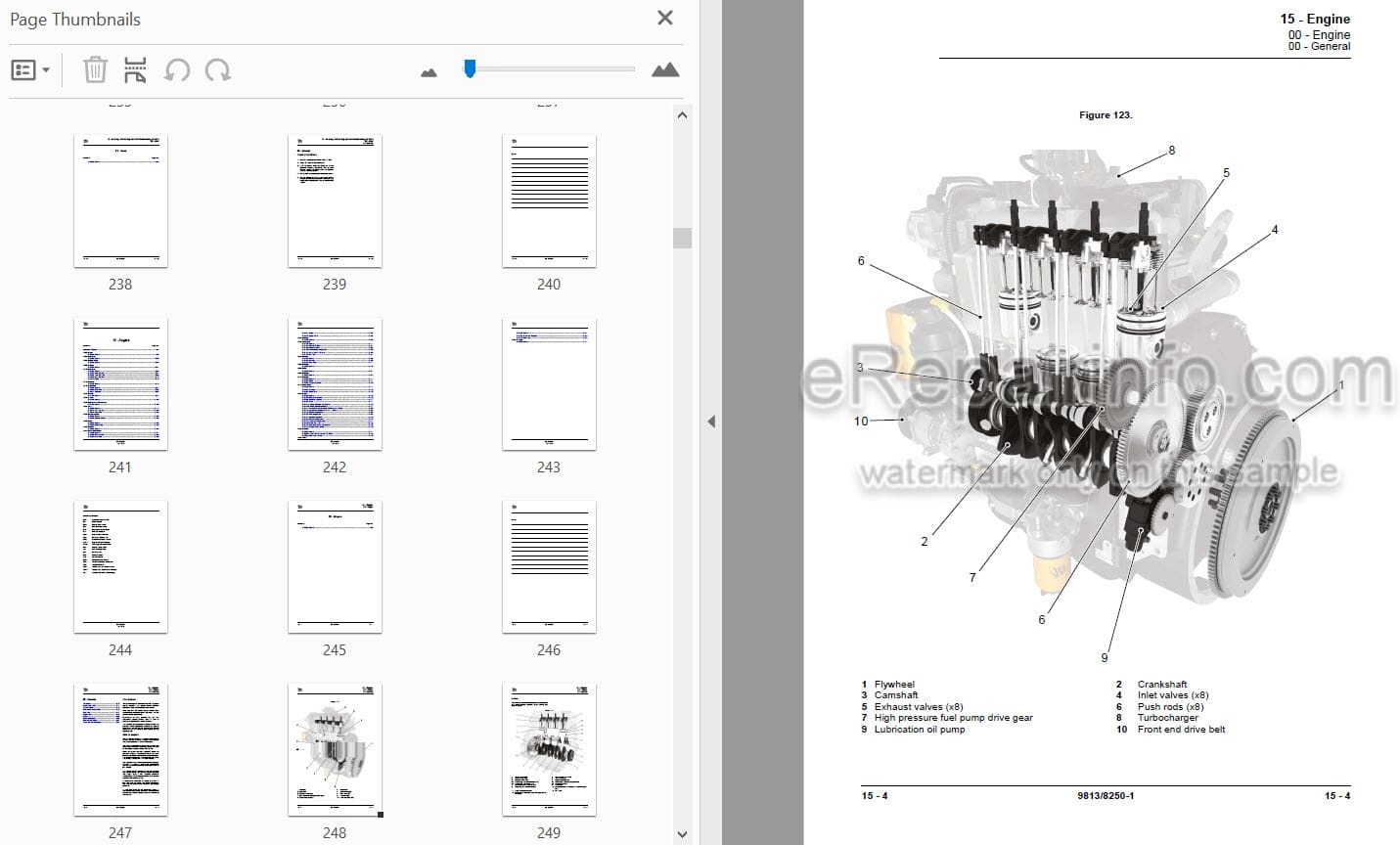
Task: Reduce thumbnail size with small mountain icon
Action: pos(429,72)
